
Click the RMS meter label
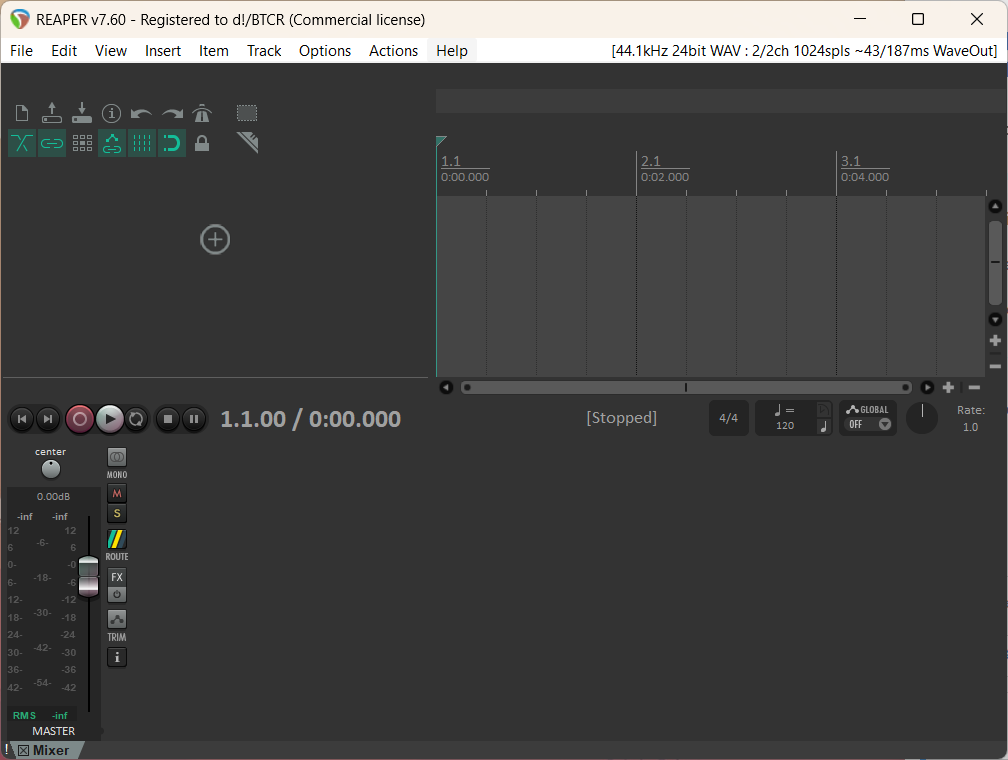[x=24, y=716]
